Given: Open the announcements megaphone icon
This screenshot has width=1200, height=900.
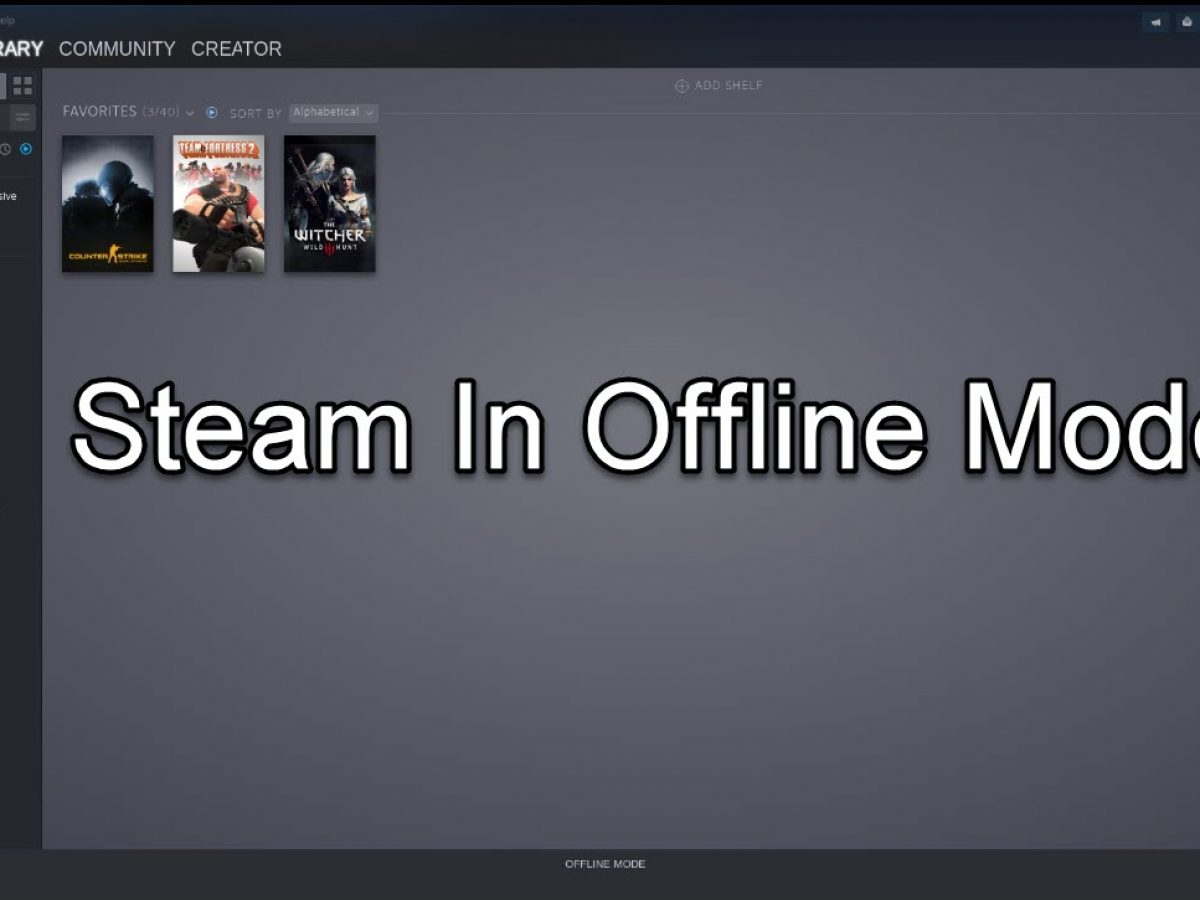Looking at the screenshot, I should tap(1156, 22).
